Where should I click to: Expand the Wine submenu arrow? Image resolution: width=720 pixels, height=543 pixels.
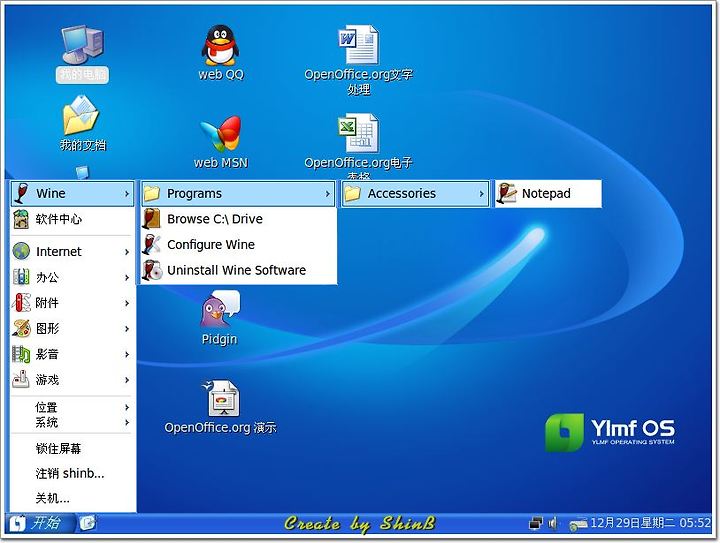point(127,194)
